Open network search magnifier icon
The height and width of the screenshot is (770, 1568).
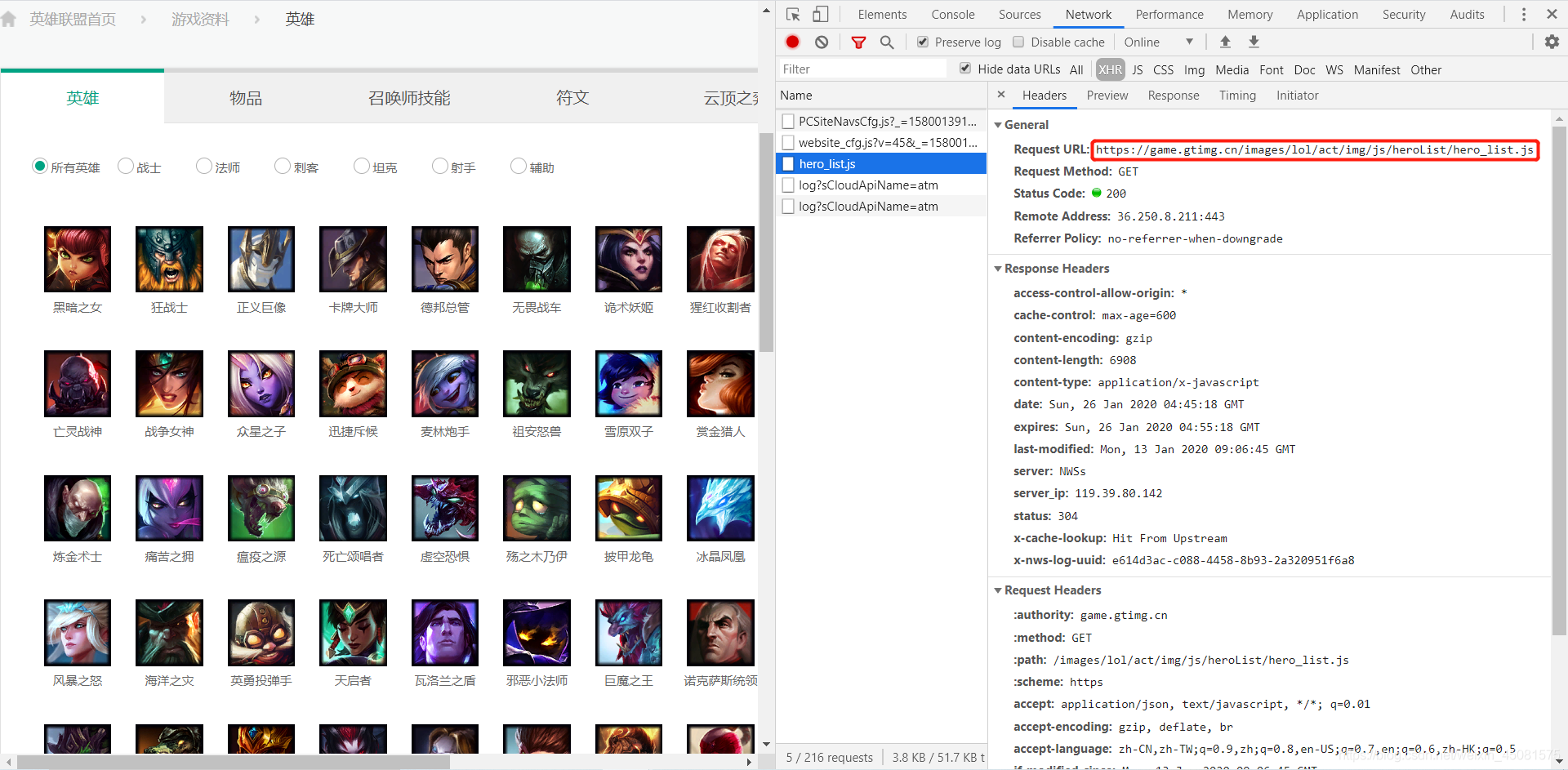[x=887, y=42]
